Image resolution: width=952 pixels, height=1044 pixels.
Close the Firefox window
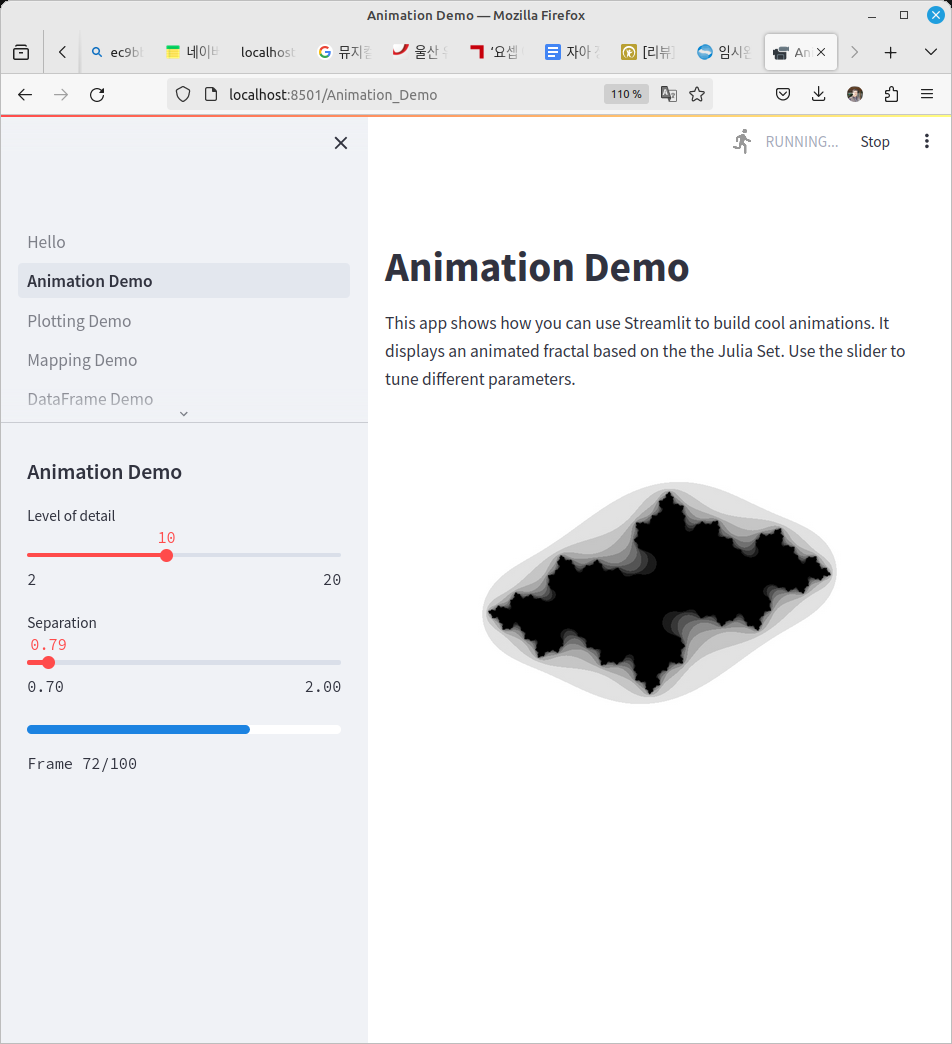click(936, 15)
